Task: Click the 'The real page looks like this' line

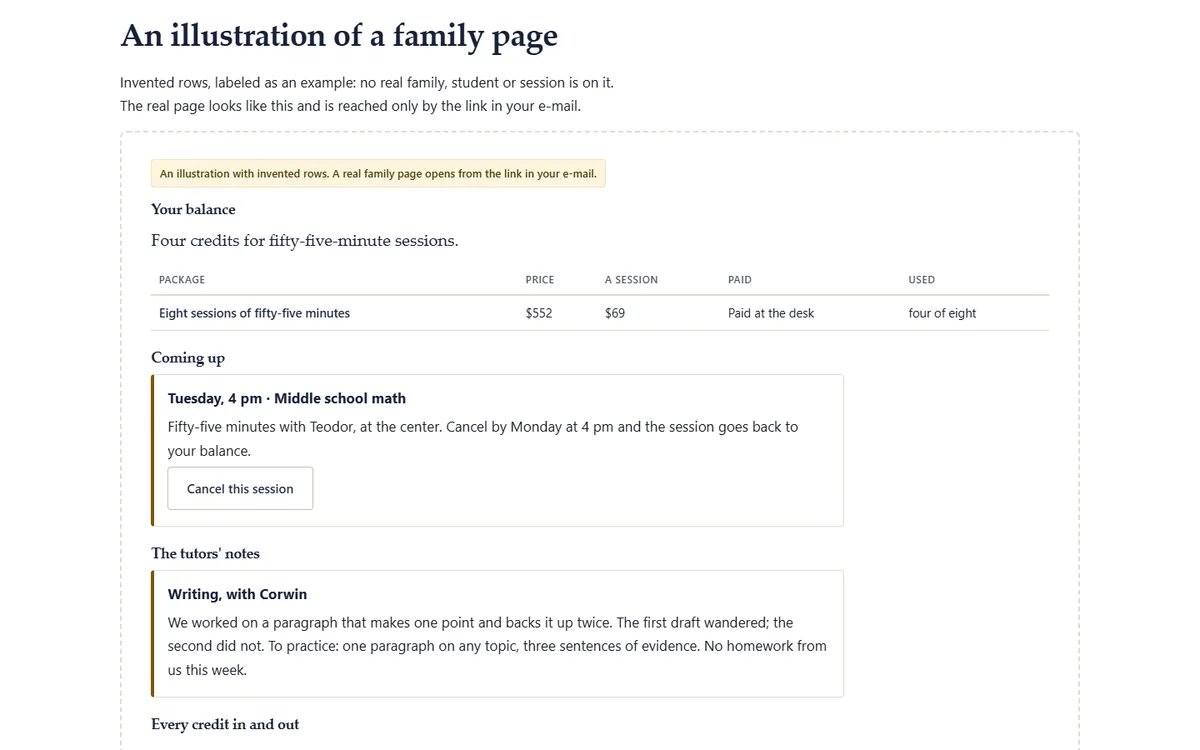Action: (x=350, y=105)
